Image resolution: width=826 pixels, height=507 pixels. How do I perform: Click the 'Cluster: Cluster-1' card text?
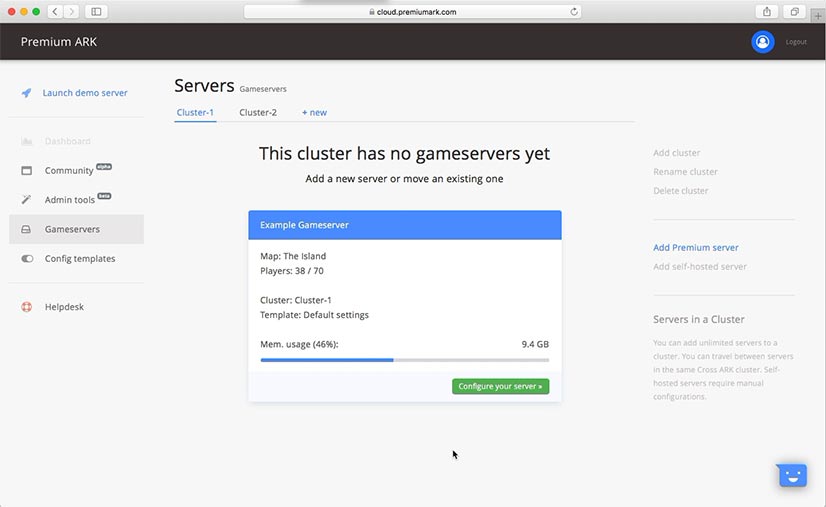pos(296,300)
